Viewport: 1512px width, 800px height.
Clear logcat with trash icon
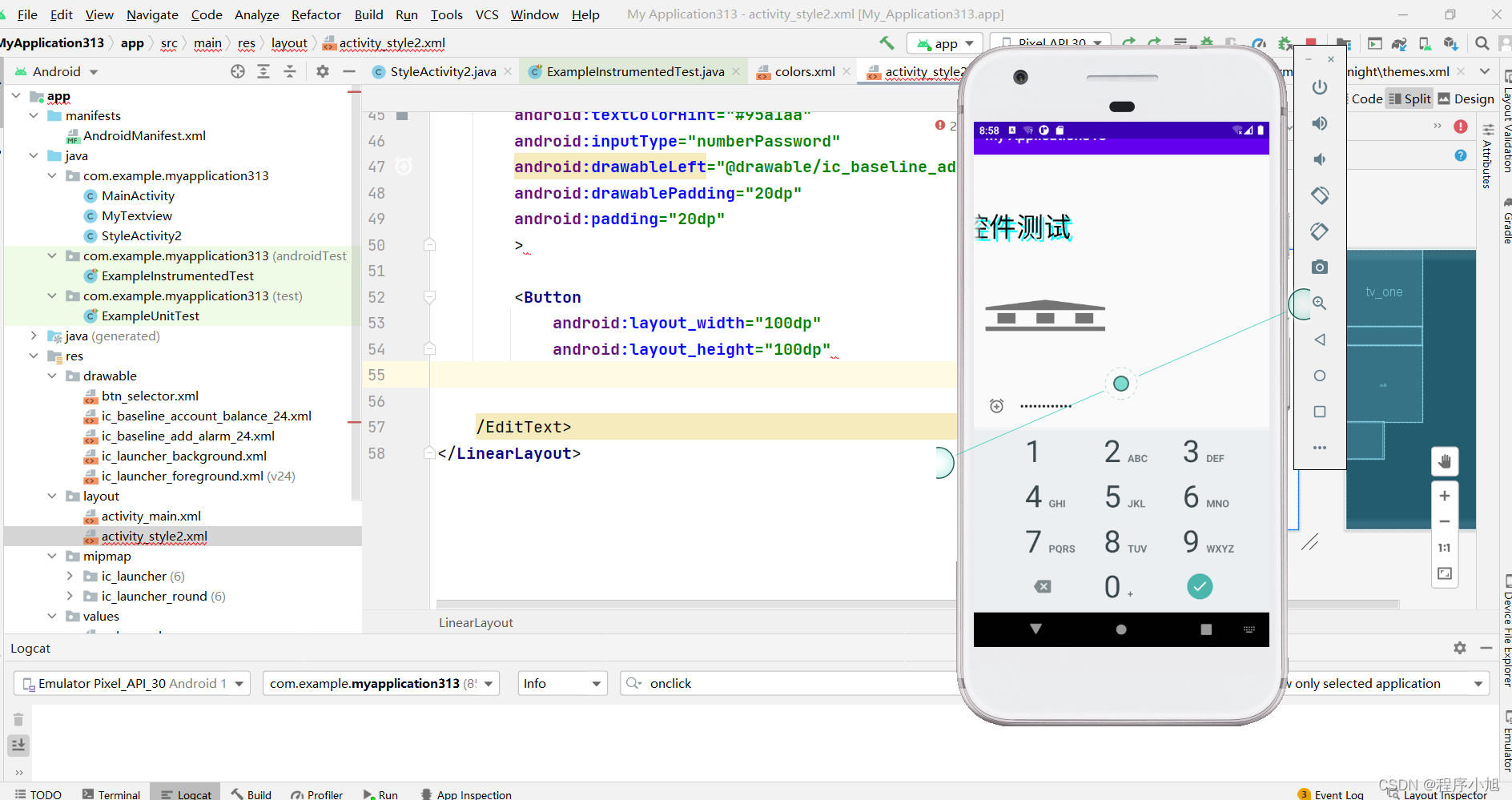coord(18,719)
